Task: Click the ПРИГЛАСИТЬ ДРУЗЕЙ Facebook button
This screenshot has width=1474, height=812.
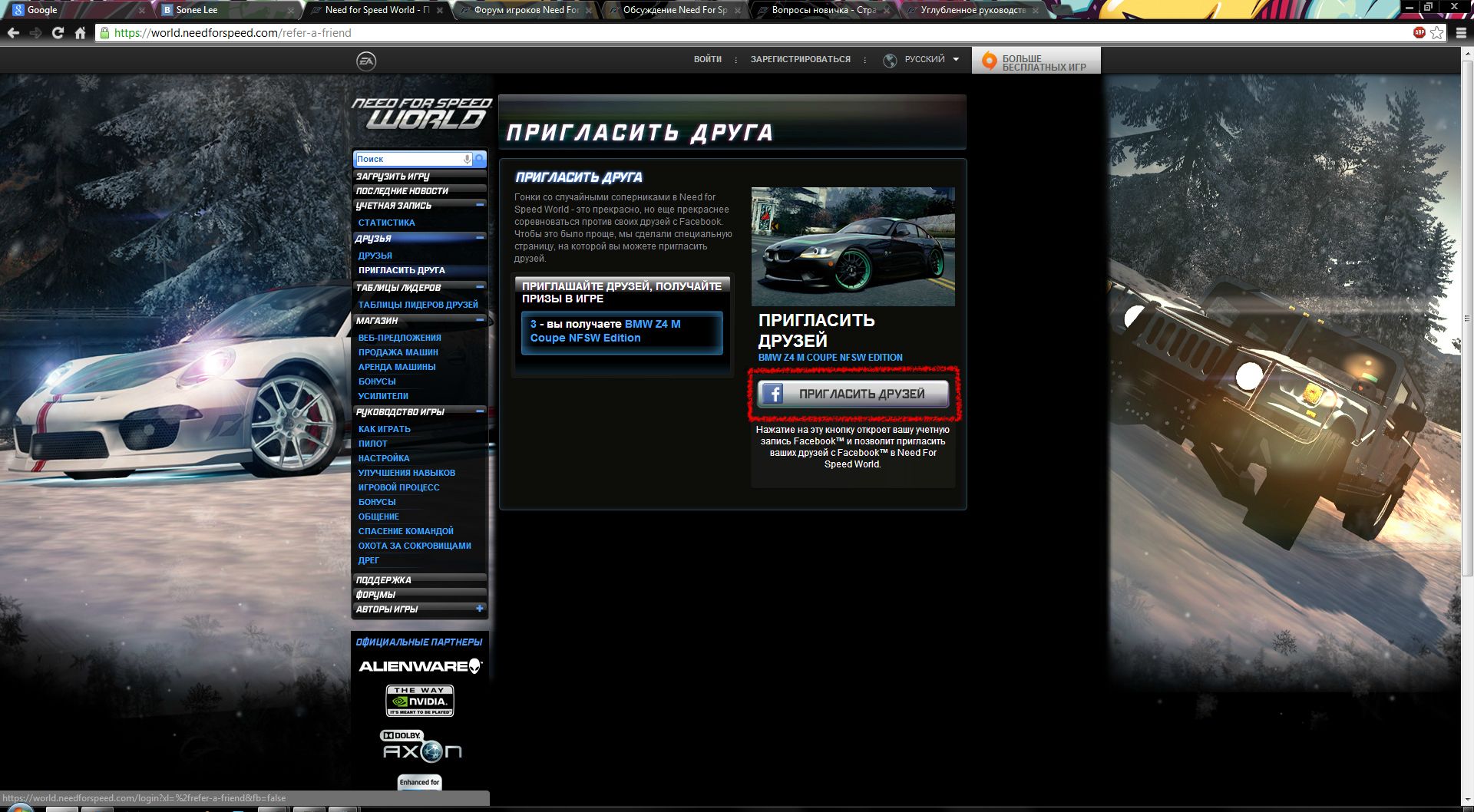Action: point(853,394)
